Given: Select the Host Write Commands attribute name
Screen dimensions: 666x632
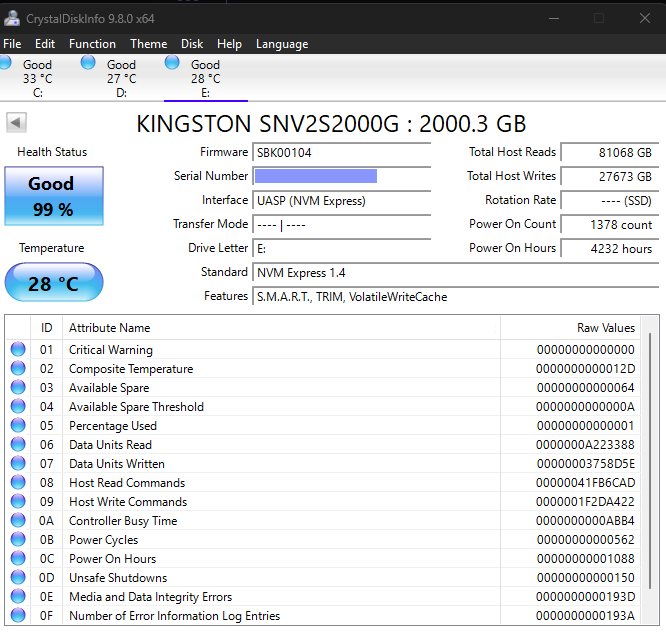Looking at the screenshot, I should pos(128,502).
